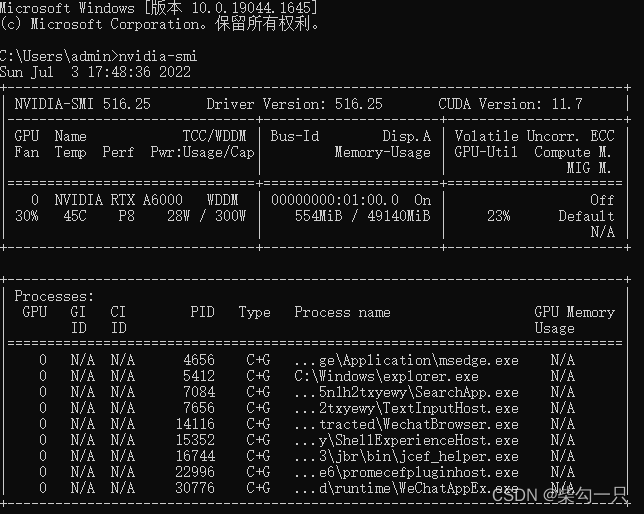This screenshot has height=514, width=644.
Task: Click the Type column header
Action: click(255, 312)
